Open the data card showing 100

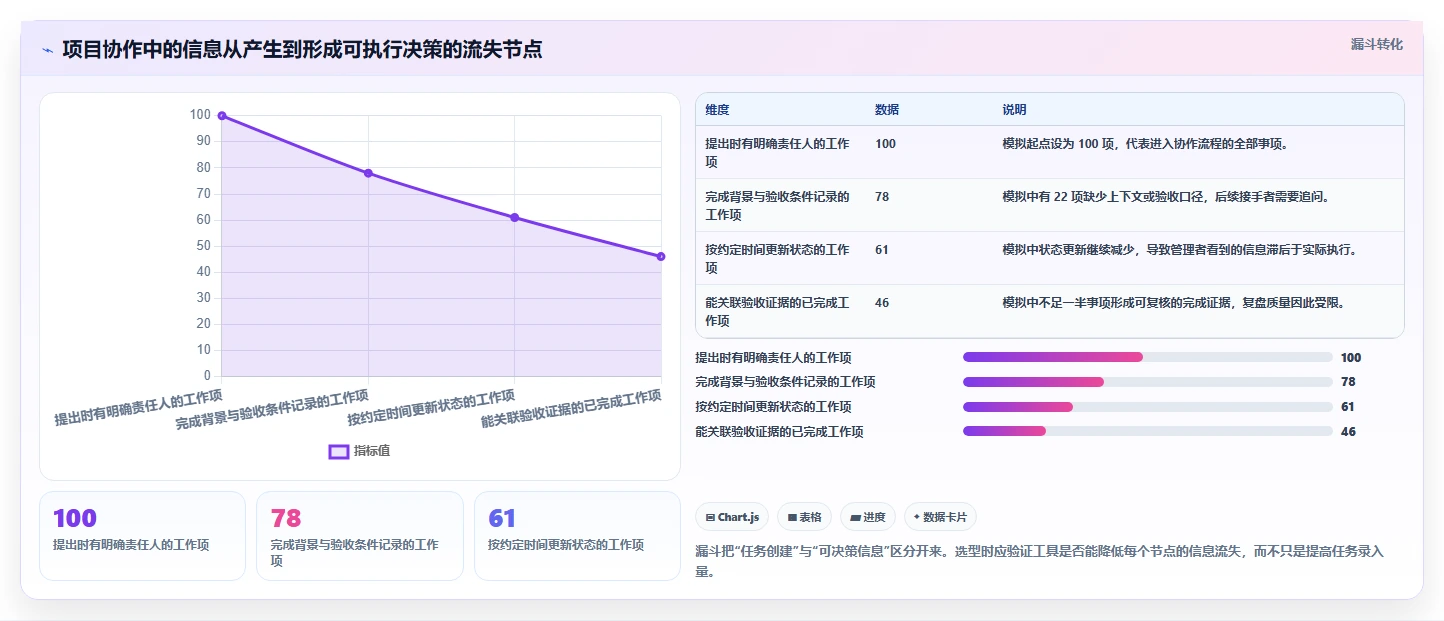tap(142, 536)
